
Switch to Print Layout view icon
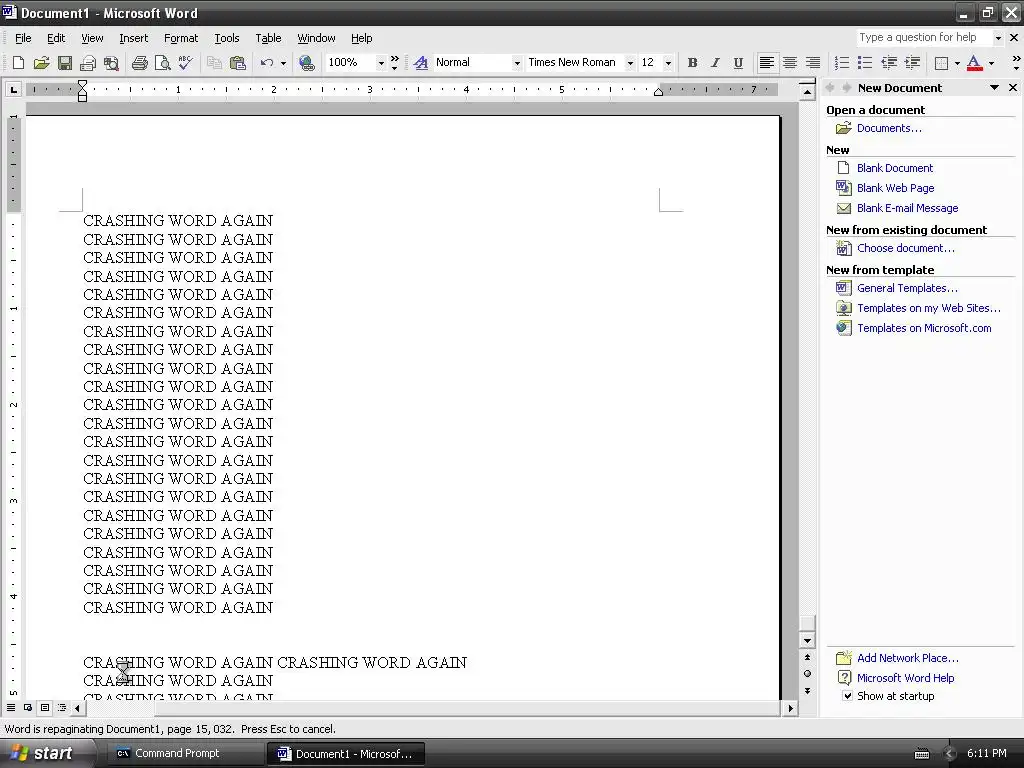(45, 707)
